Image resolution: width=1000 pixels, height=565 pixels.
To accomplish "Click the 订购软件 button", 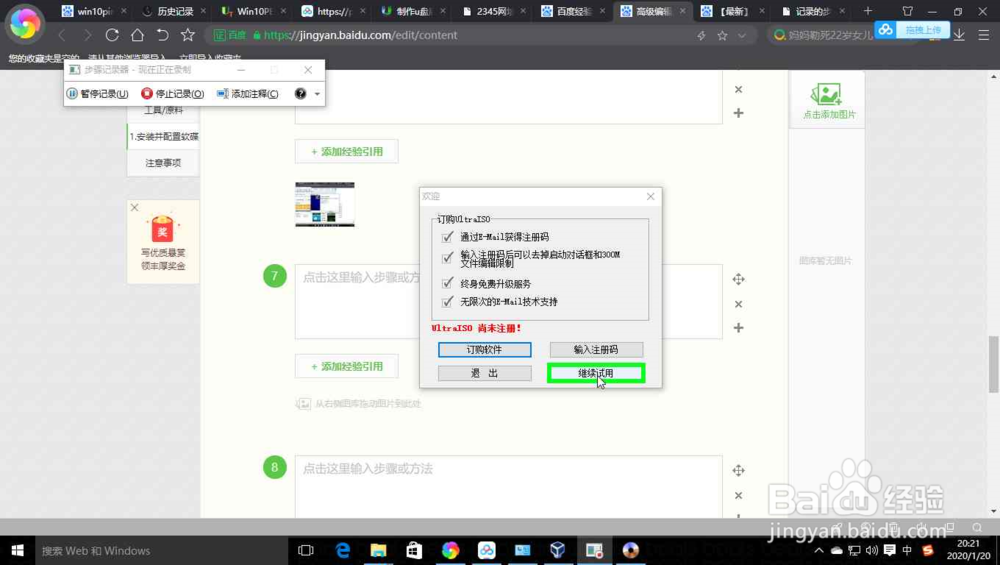I will [x=484, y=349].
